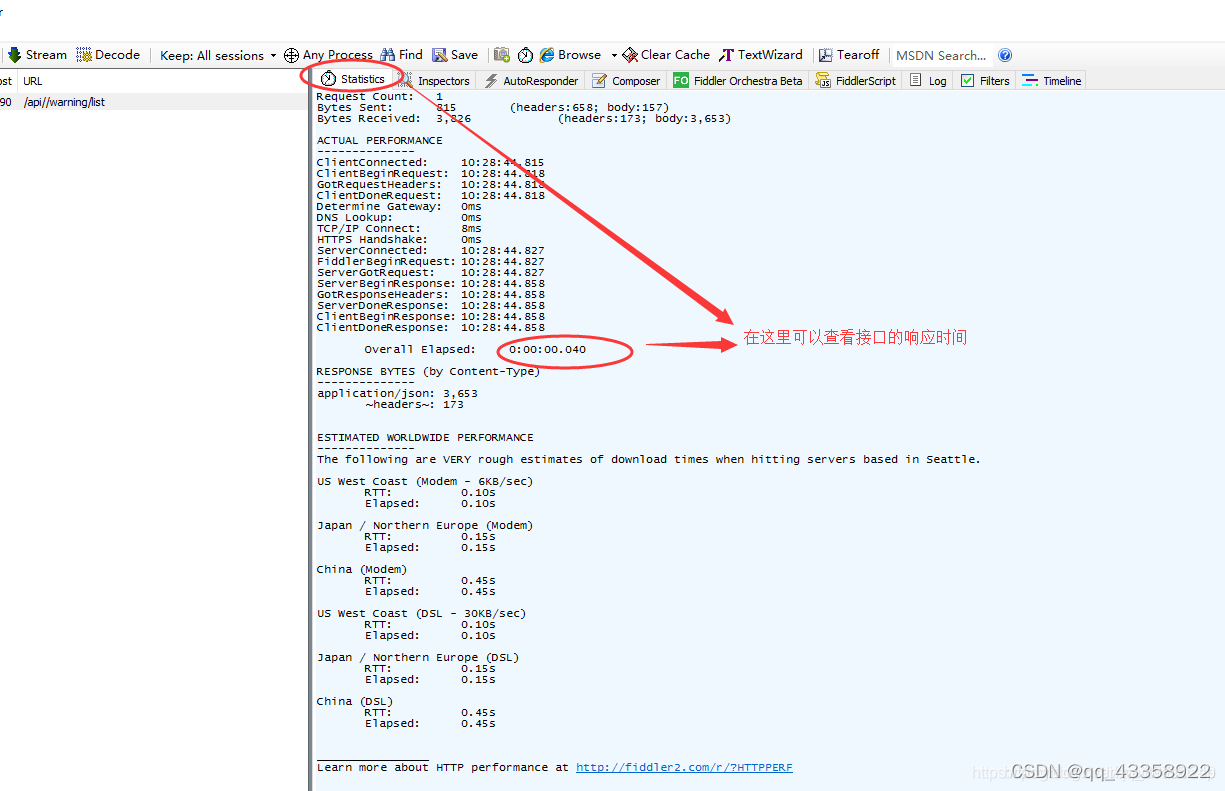Select the /api//warning/list session row

pyautogui.click(x=155, y=102)
